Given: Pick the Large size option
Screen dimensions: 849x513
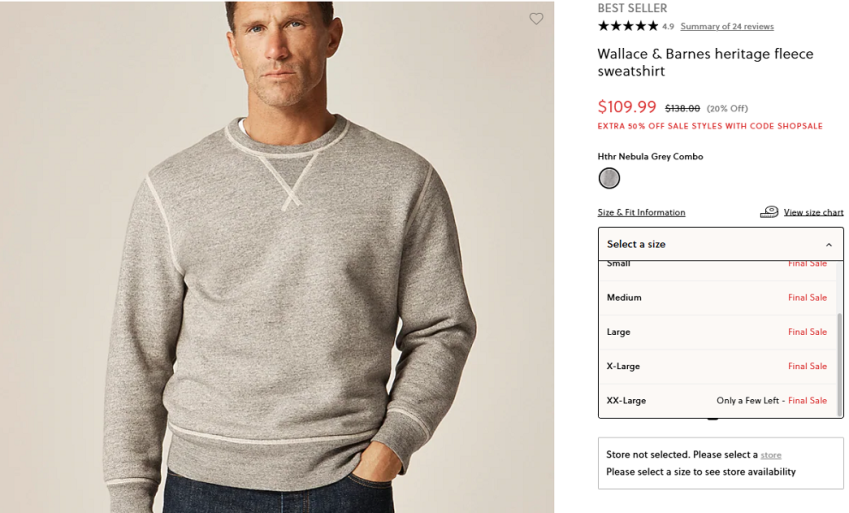Looking at the screenshot, I should pyautogui.click(x=618, y=332).
